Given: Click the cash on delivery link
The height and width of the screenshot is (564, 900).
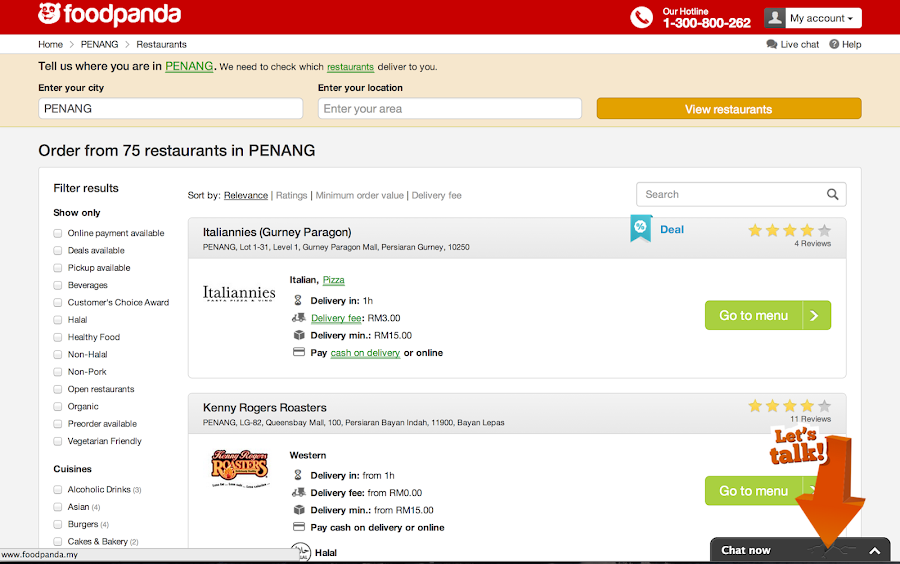Looking at the screenshot, I should [365, 353].
